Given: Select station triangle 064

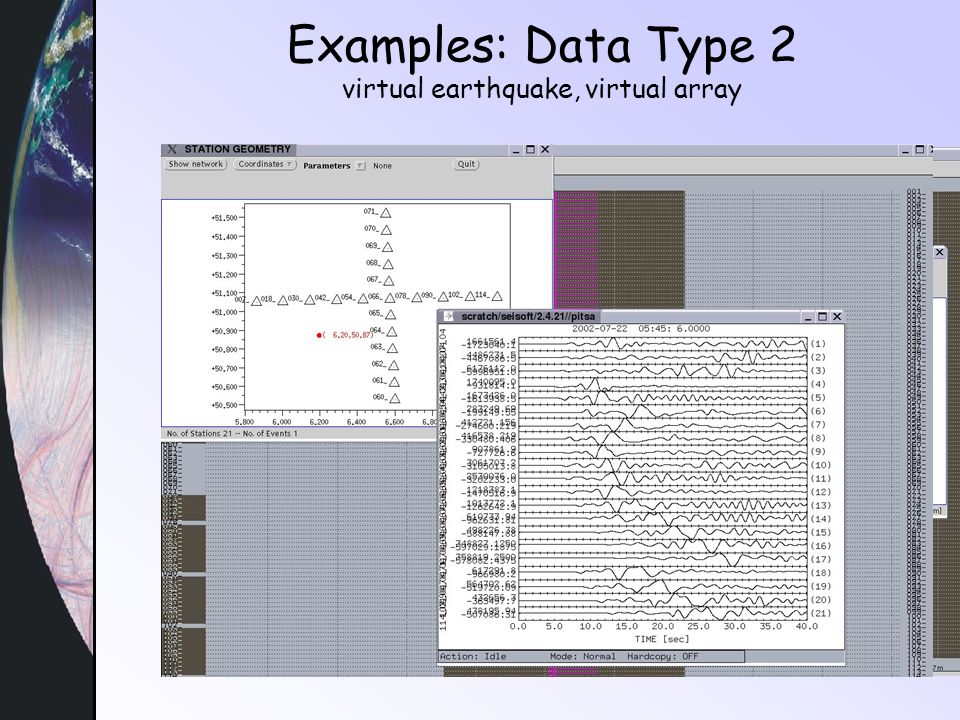Looking at the screenshot, I should click(x=392, y=332).
